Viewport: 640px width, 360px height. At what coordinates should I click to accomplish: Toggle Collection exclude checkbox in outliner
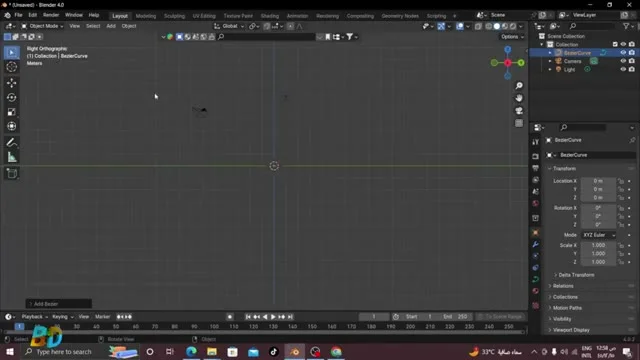tap(615, 44)
